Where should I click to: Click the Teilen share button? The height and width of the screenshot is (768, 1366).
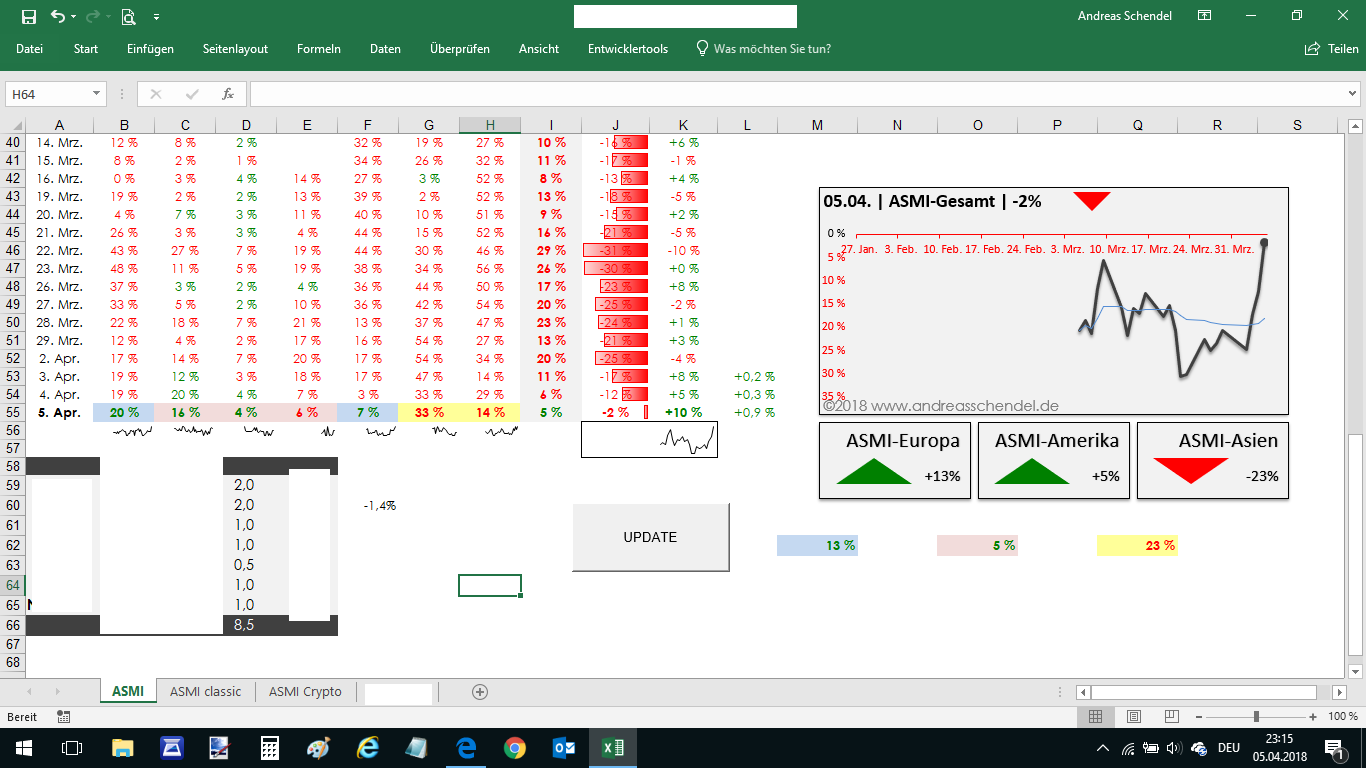pyautogui.click(x=1331, y=49)
